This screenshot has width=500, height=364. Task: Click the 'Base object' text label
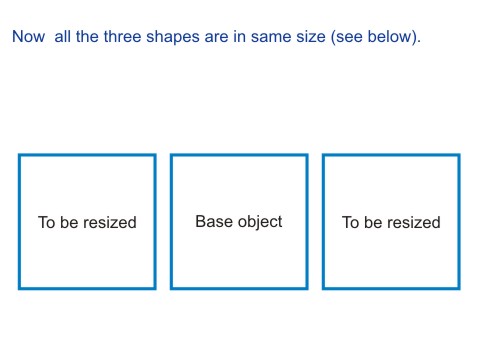click(x=239, y=222)
